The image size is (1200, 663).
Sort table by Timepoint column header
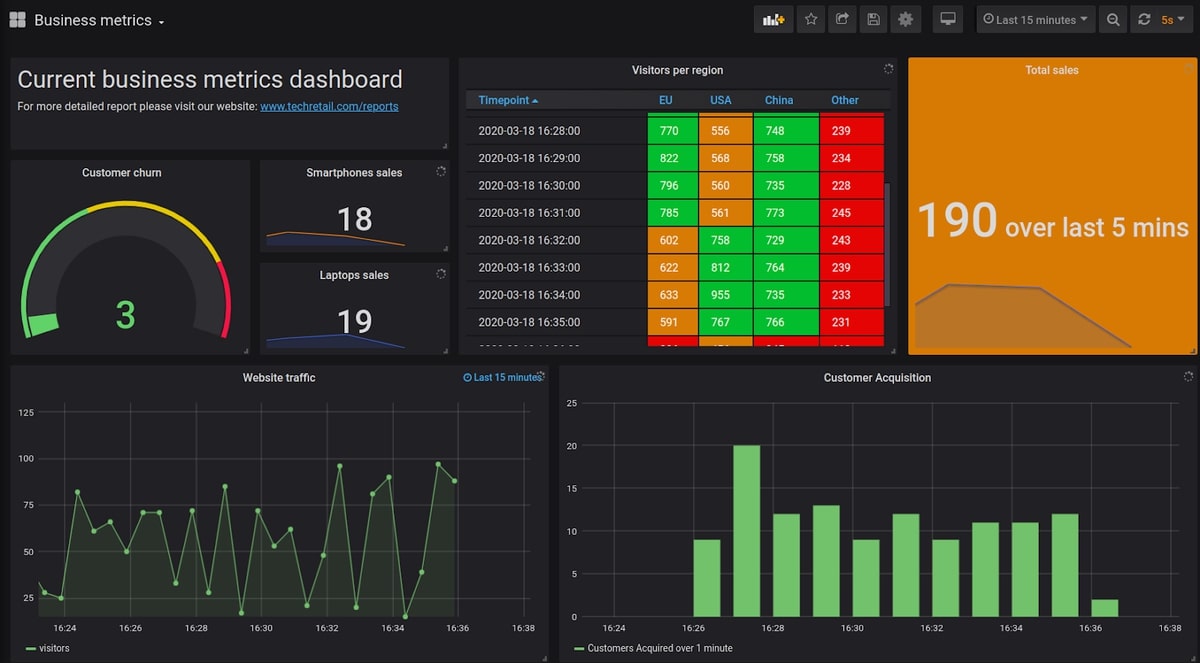[x=508, y=100]
